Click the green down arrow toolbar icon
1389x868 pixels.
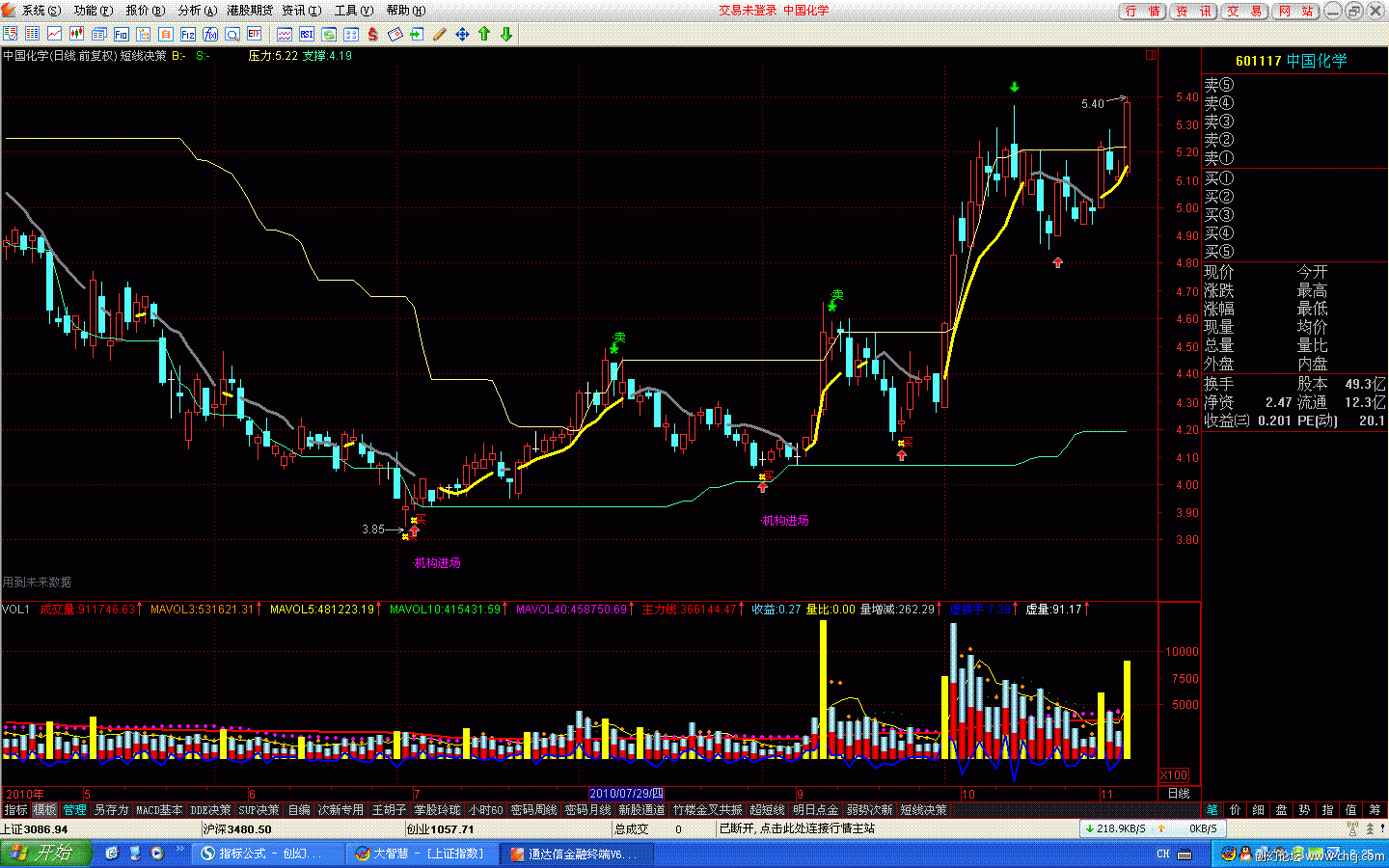click(506, 34)
